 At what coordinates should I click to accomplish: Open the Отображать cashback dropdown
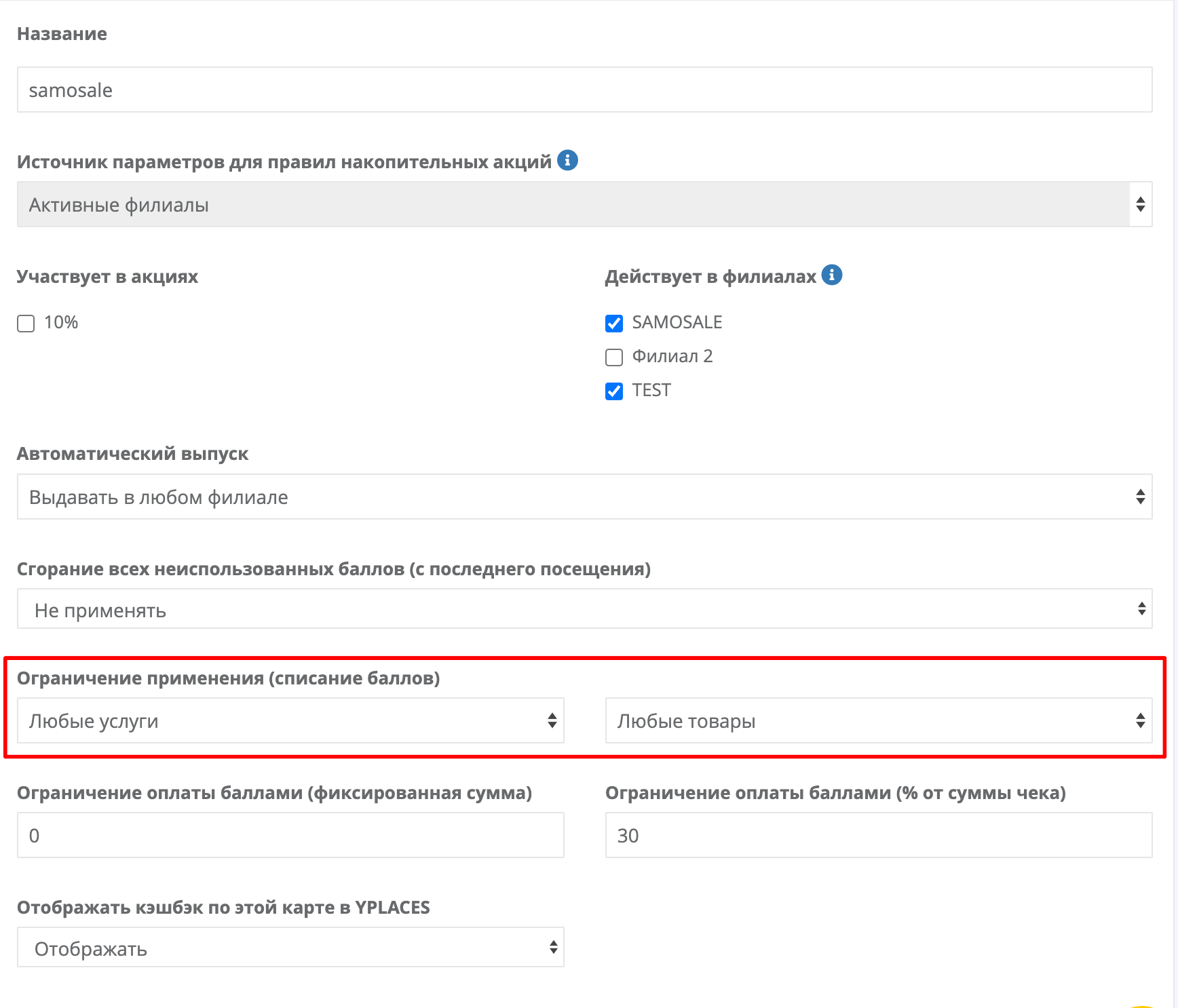coord(290,948)
